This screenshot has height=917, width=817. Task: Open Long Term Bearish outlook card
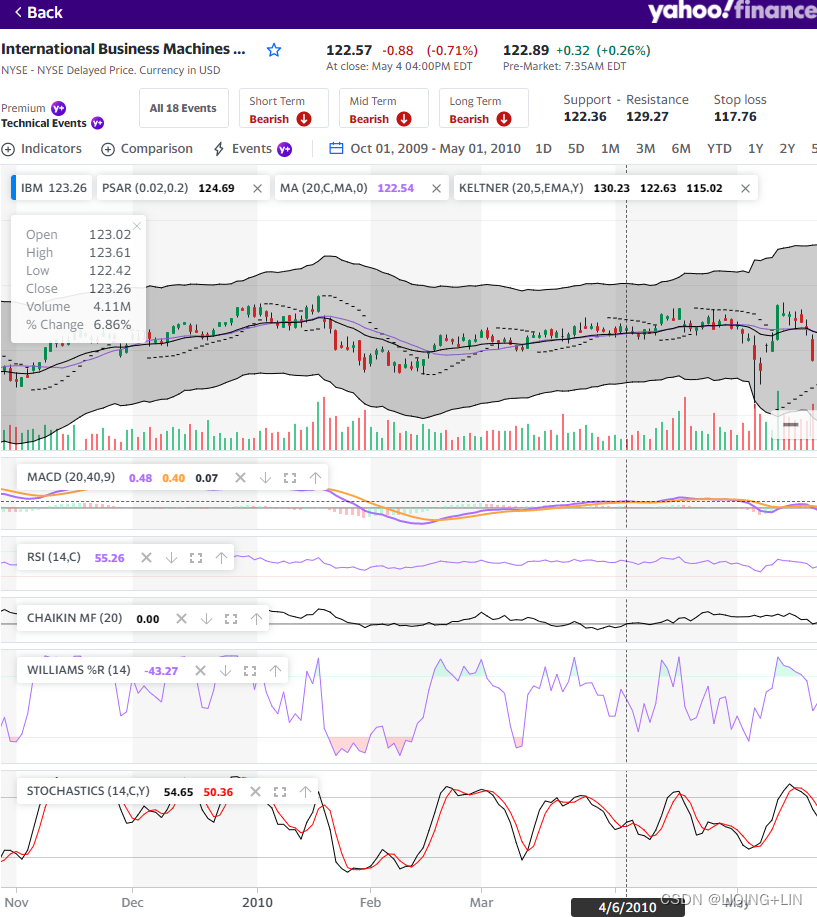484,108
